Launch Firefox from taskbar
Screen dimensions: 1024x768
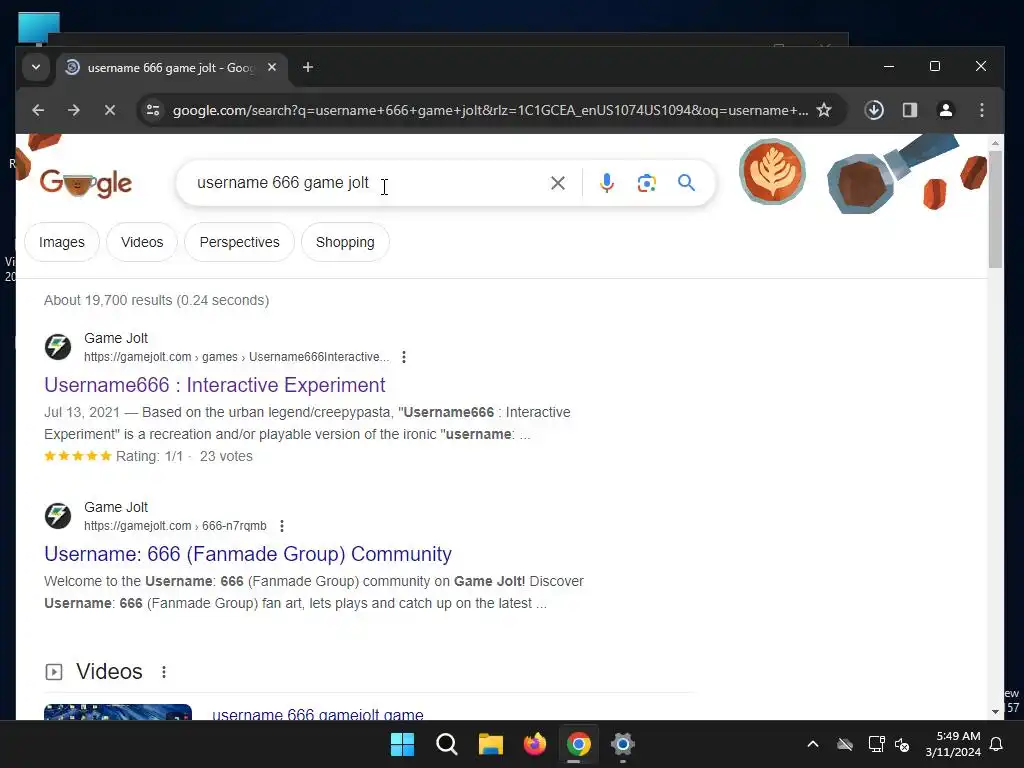535,744
